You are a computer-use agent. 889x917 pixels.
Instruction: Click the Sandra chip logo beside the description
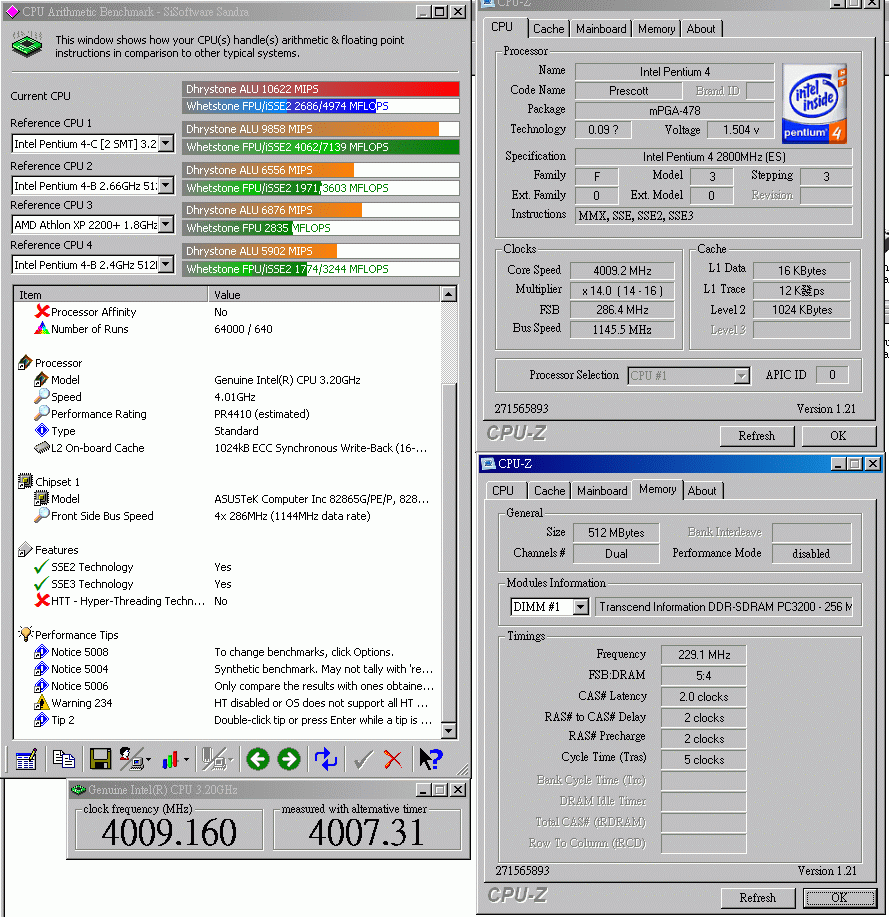(27, 45)
